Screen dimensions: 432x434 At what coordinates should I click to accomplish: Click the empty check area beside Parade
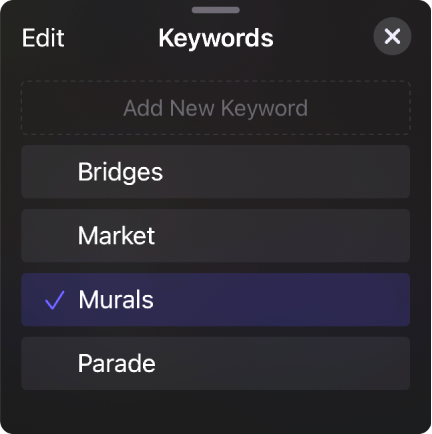(x=54, y=364)
